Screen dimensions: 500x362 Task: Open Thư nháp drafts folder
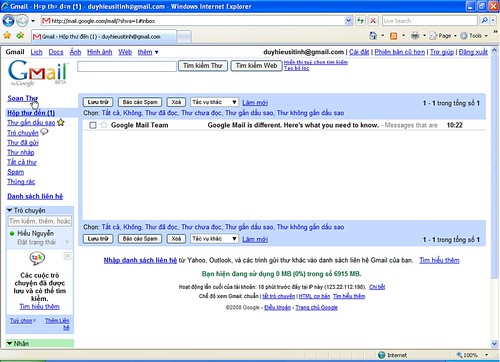tap(21, 152)
